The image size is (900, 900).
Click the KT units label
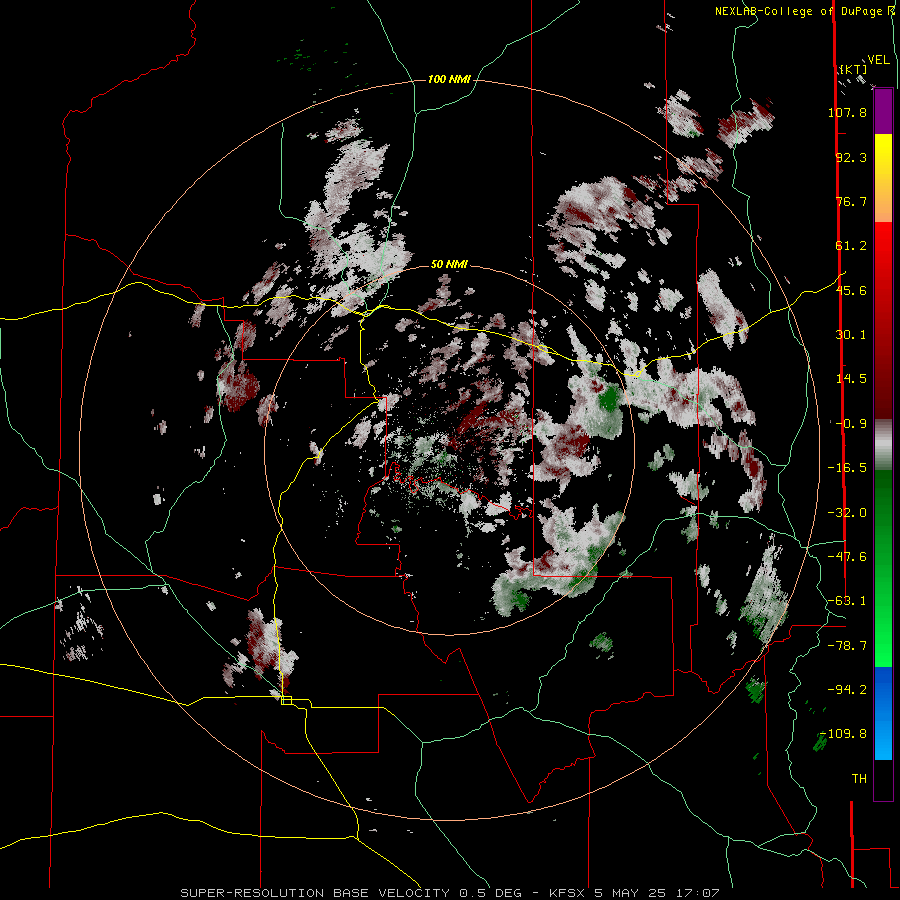(x=853, y=69)
